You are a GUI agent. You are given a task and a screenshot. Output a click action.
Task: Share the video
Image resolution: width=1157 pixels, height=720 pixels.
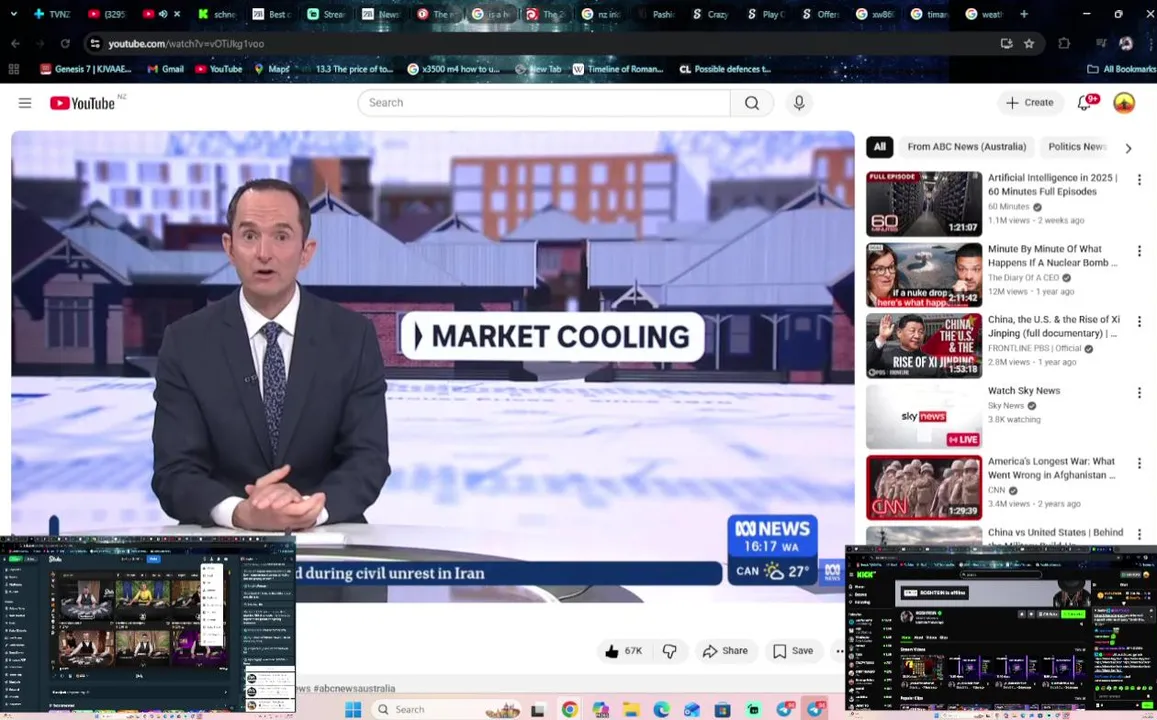tap(725, 651)
